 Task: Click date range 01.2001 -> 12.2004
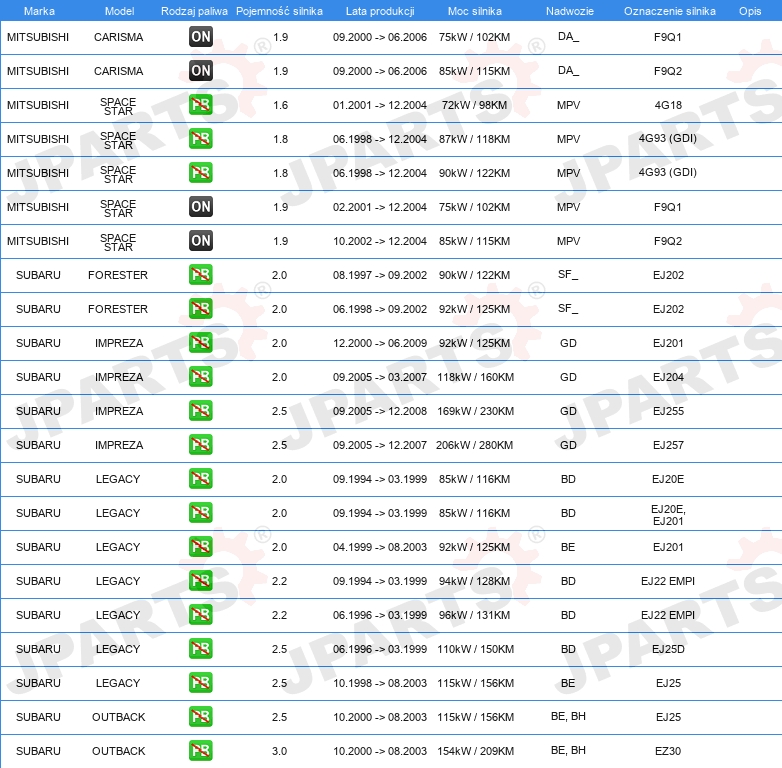380,105
